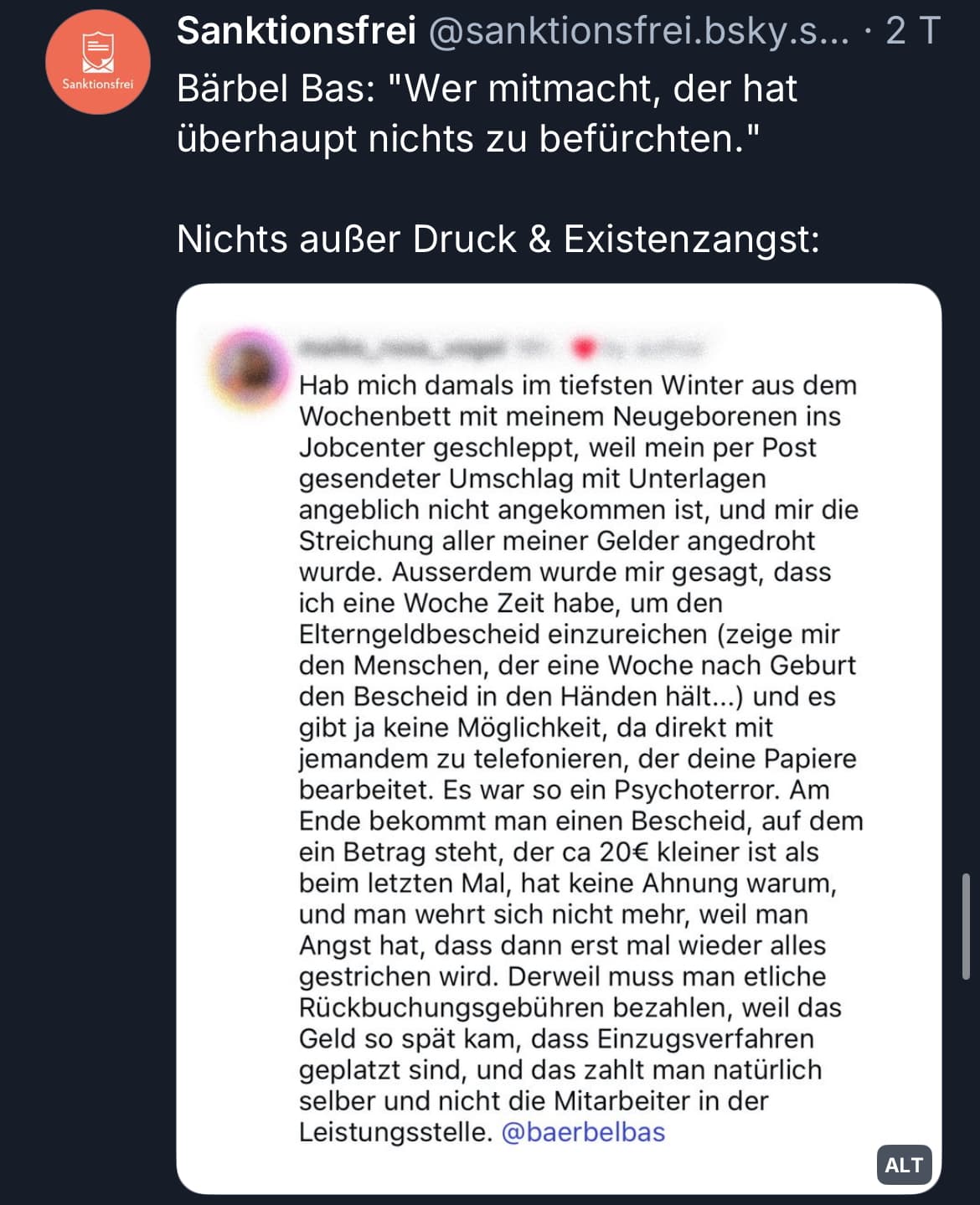Click the '20€' amount in the comment

pyautogui.click(x=624, y=852)
